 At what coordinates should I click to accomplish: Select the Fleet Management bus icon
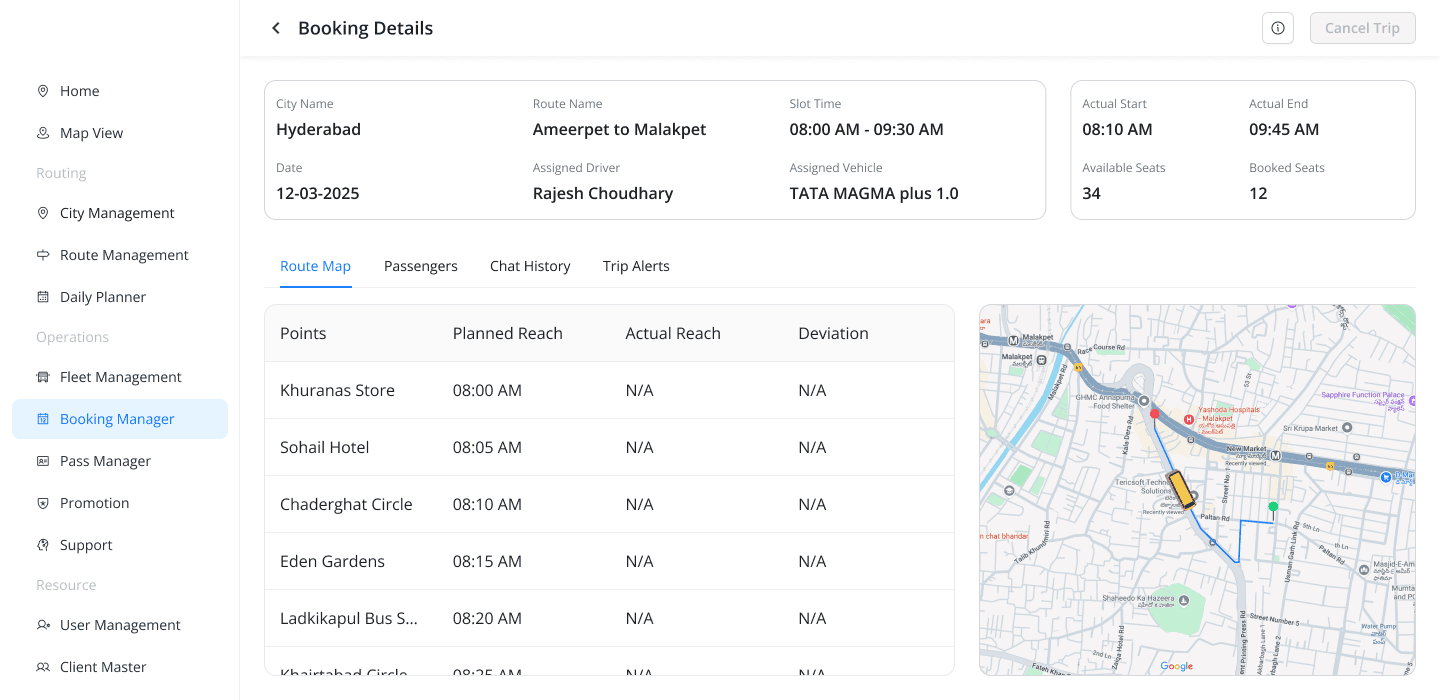click(43, 377)
